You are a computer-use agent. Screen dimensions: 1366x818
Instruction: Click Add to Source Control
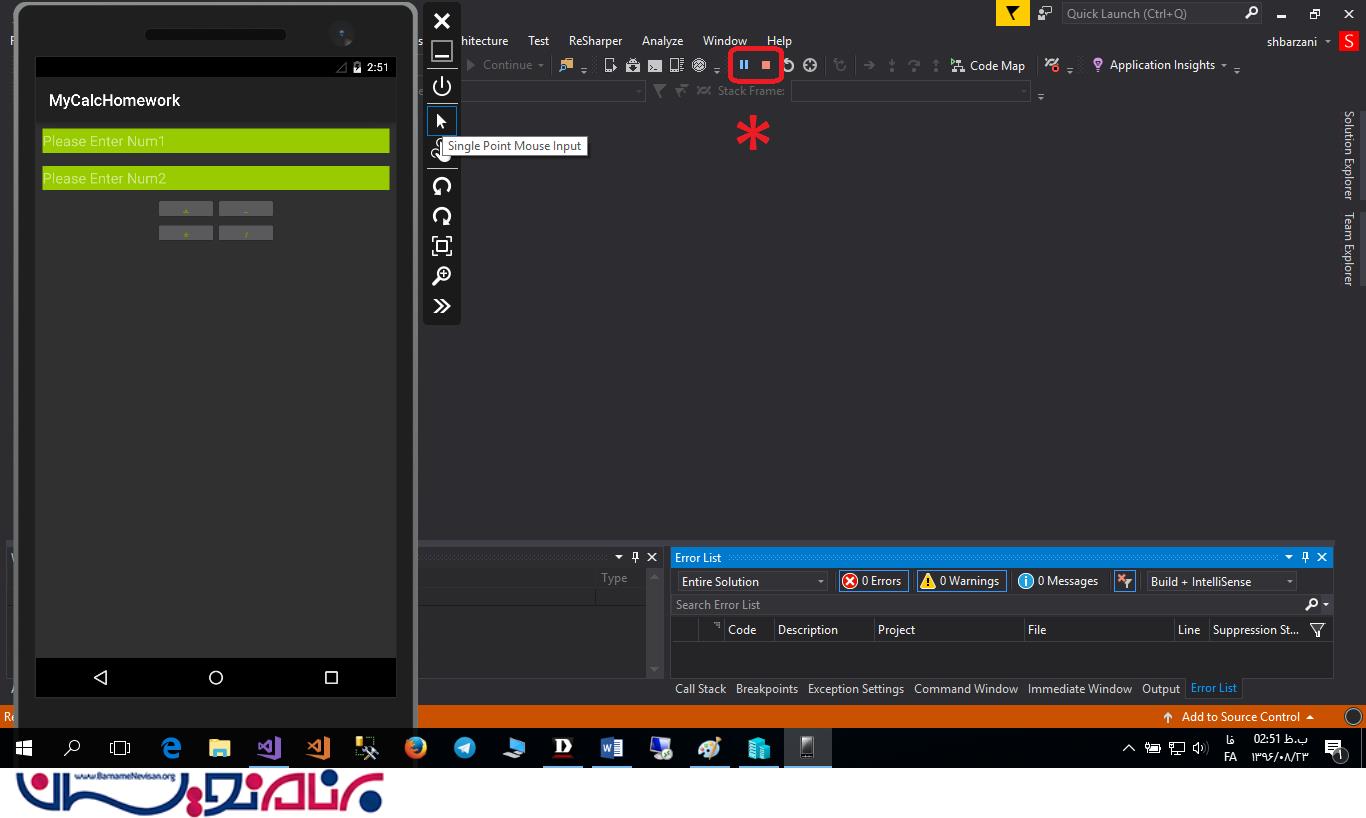click(1240, 717)
